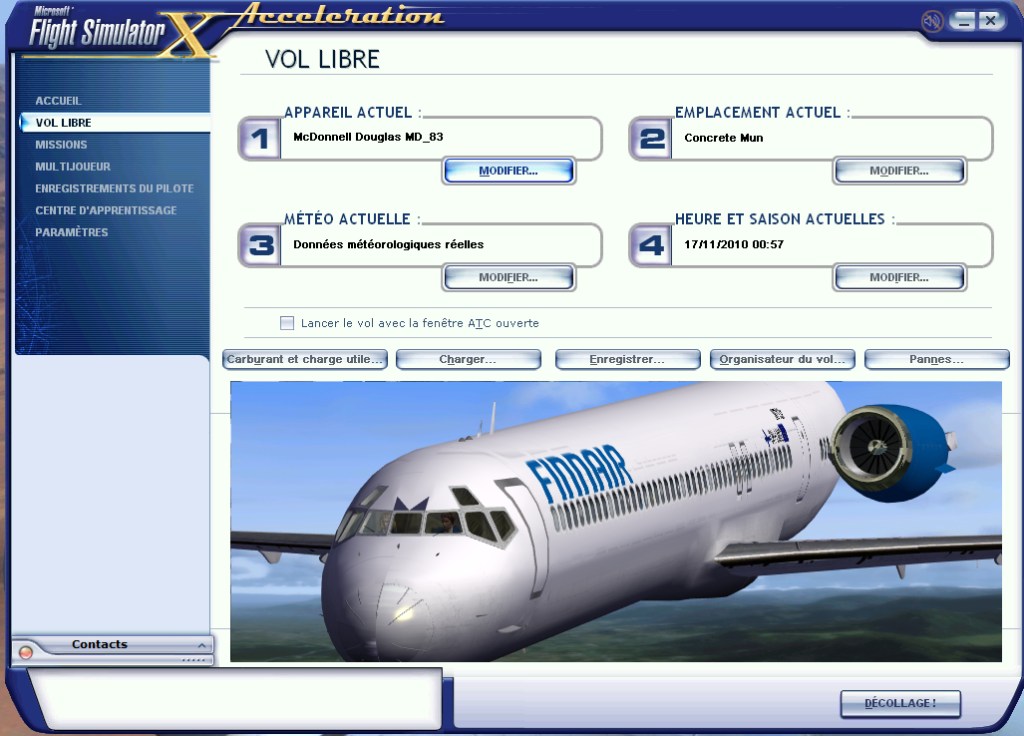Click the Contacts panel header
1024x736 pixels.
click(x=112, y=645)
